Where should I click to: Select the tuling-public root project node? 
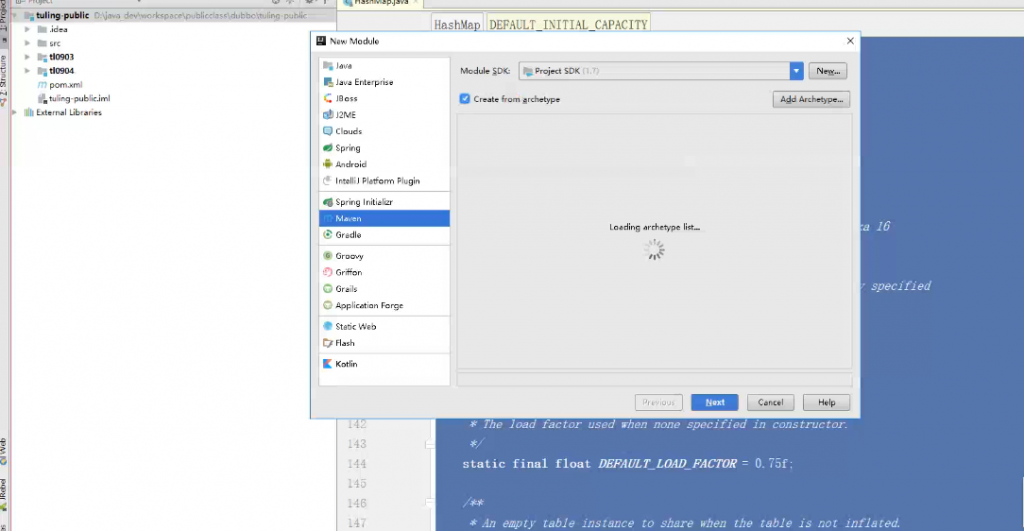(x=62, y=15)
